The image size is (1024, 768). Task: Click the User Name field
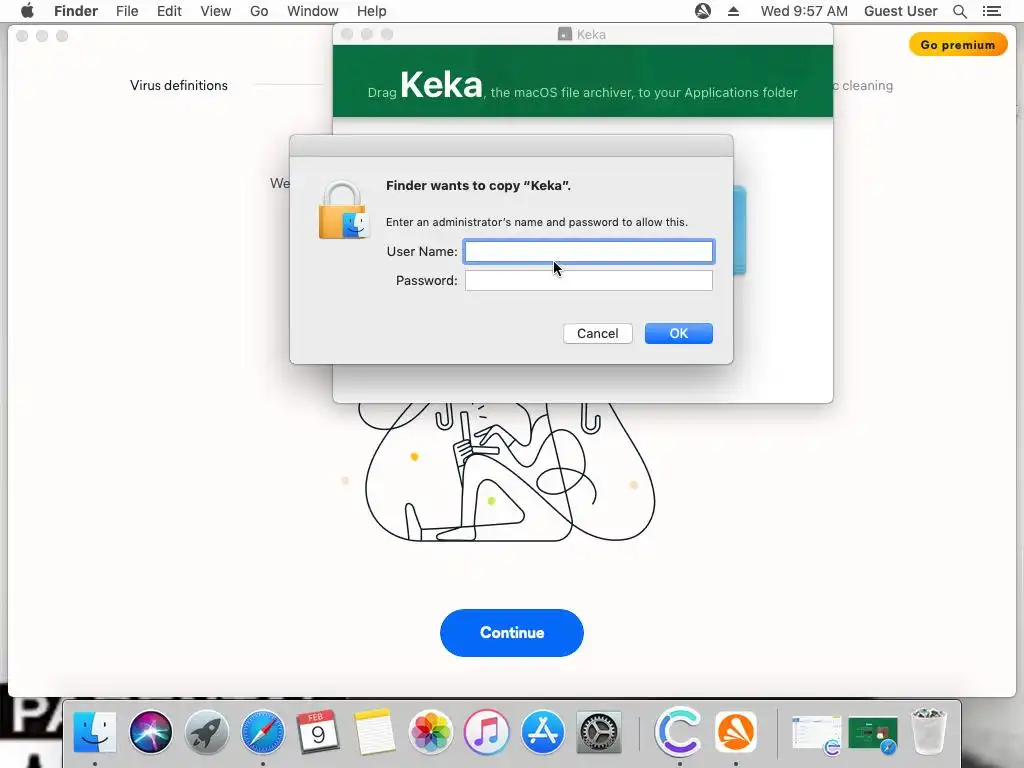click(588, 251)
